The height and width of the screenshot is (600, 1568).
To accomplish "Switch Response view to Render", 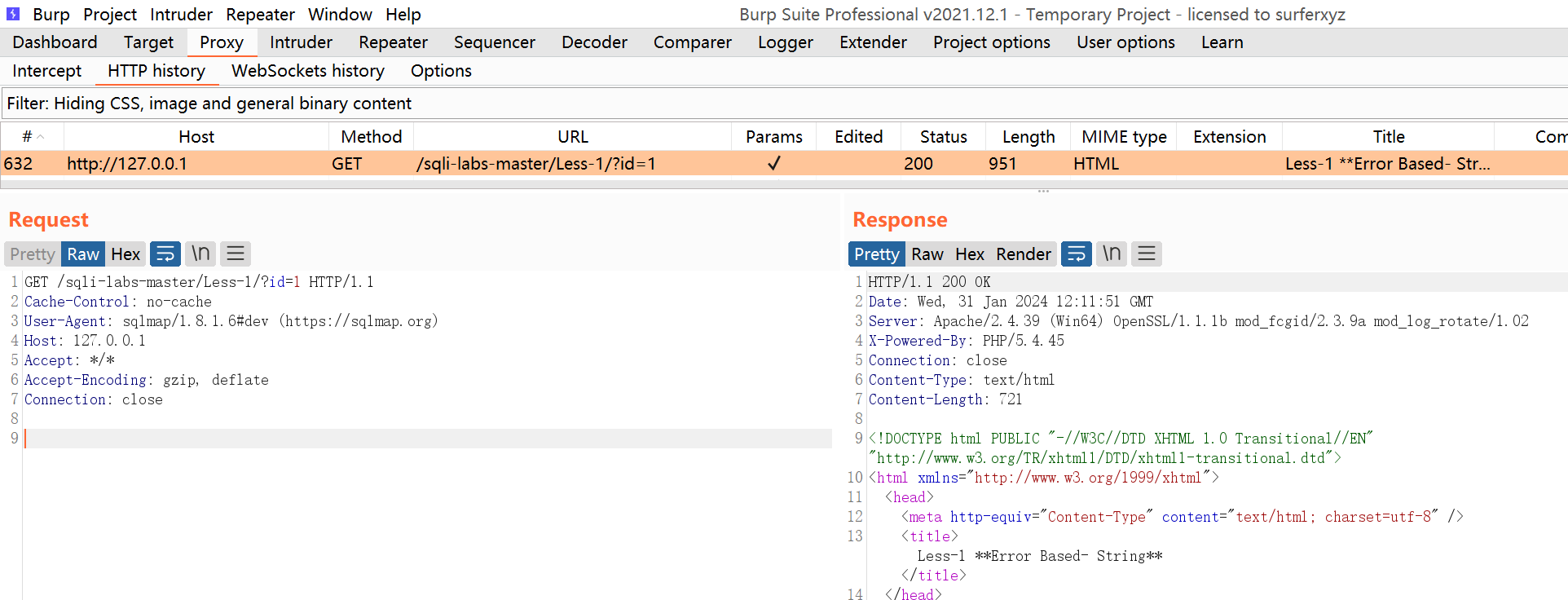I will (x=1023, y=254).
